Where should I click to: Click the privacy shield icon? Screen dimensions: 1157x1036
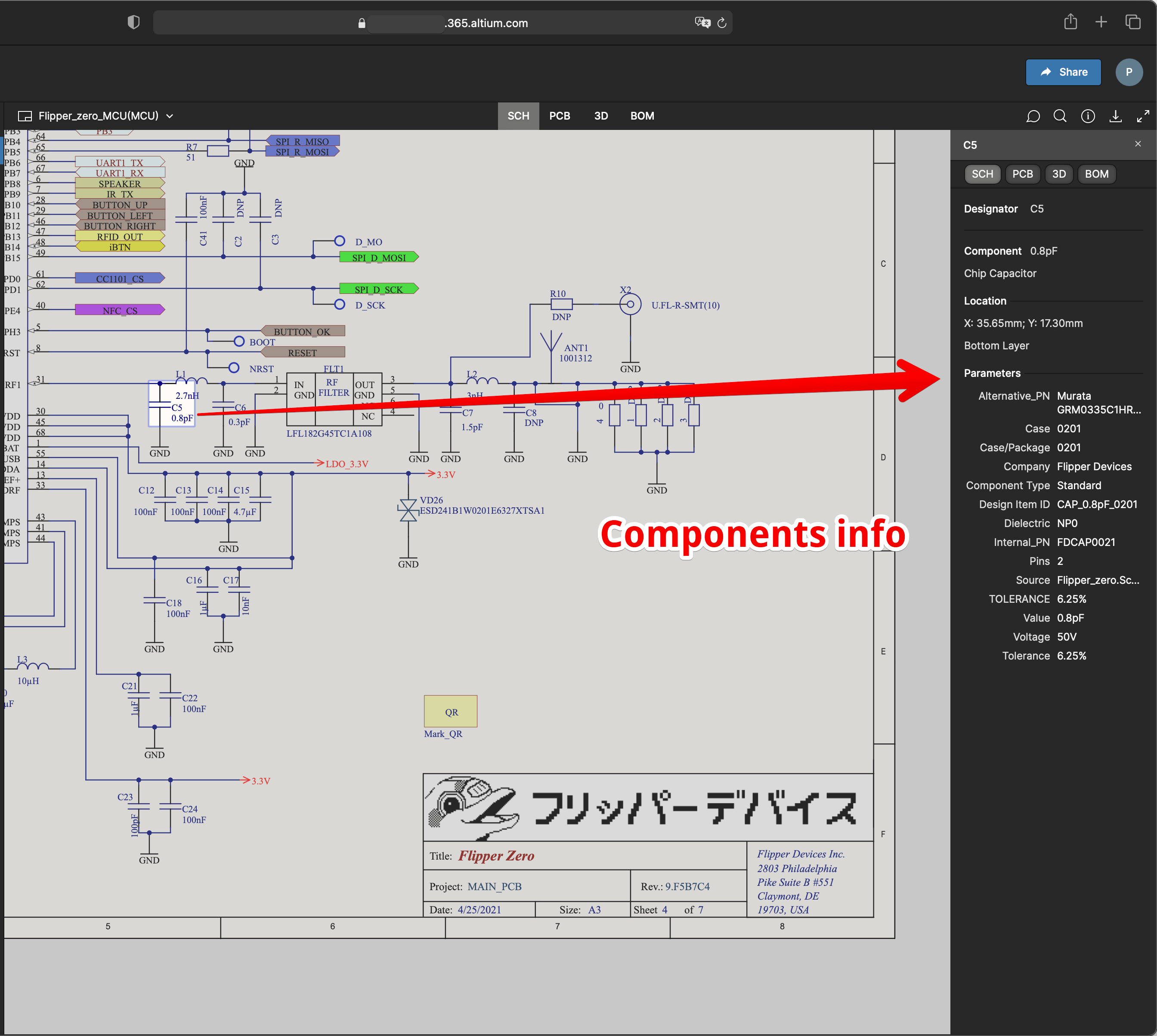pyautogui.click(x=133, y=22)
